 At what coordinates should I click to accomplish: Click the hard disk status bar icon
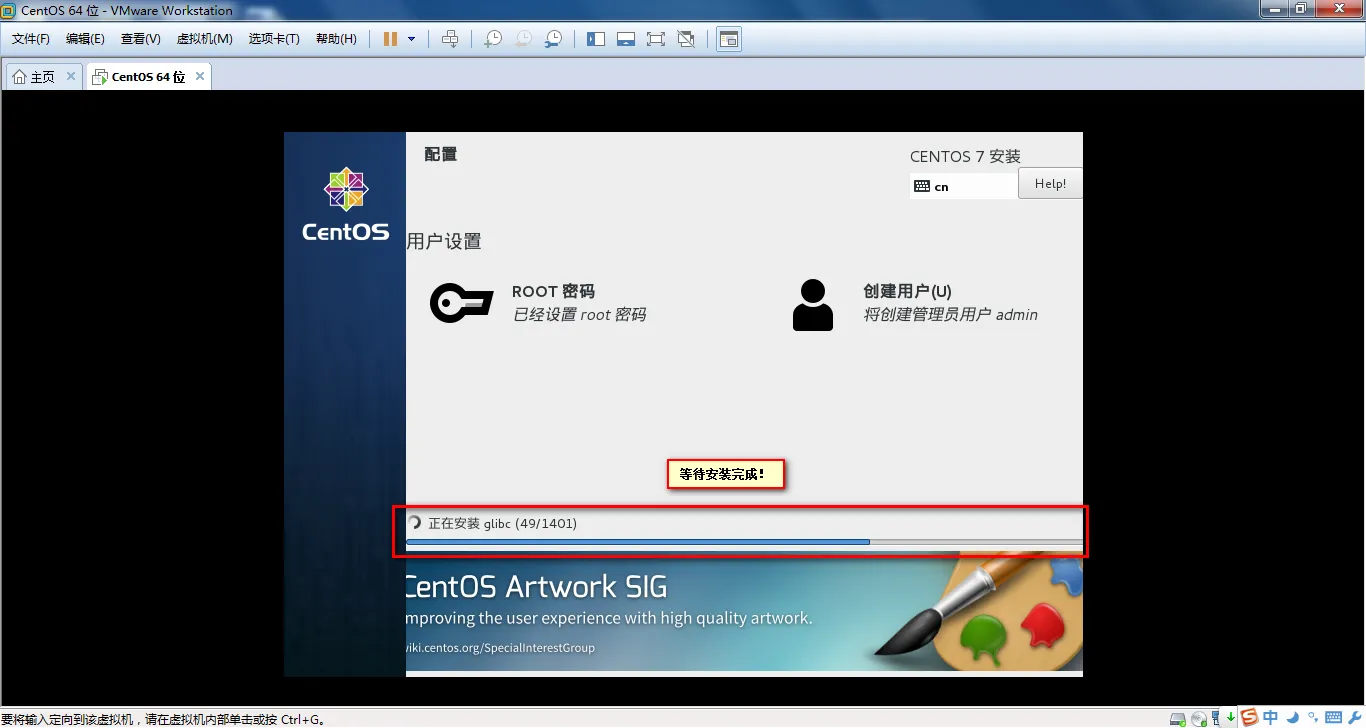(x=1177, y=718)
